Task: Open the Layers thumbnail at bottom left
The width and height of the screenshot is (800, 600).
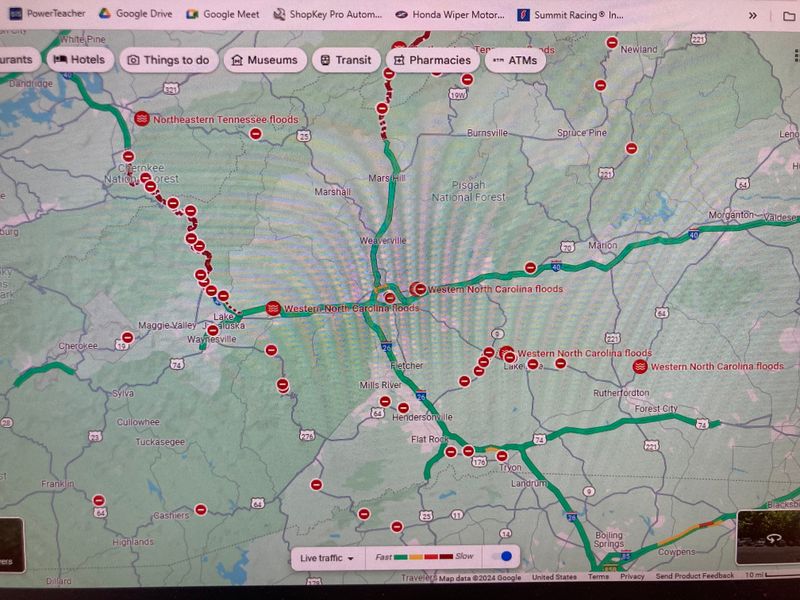Action: (x=11, y=545)
